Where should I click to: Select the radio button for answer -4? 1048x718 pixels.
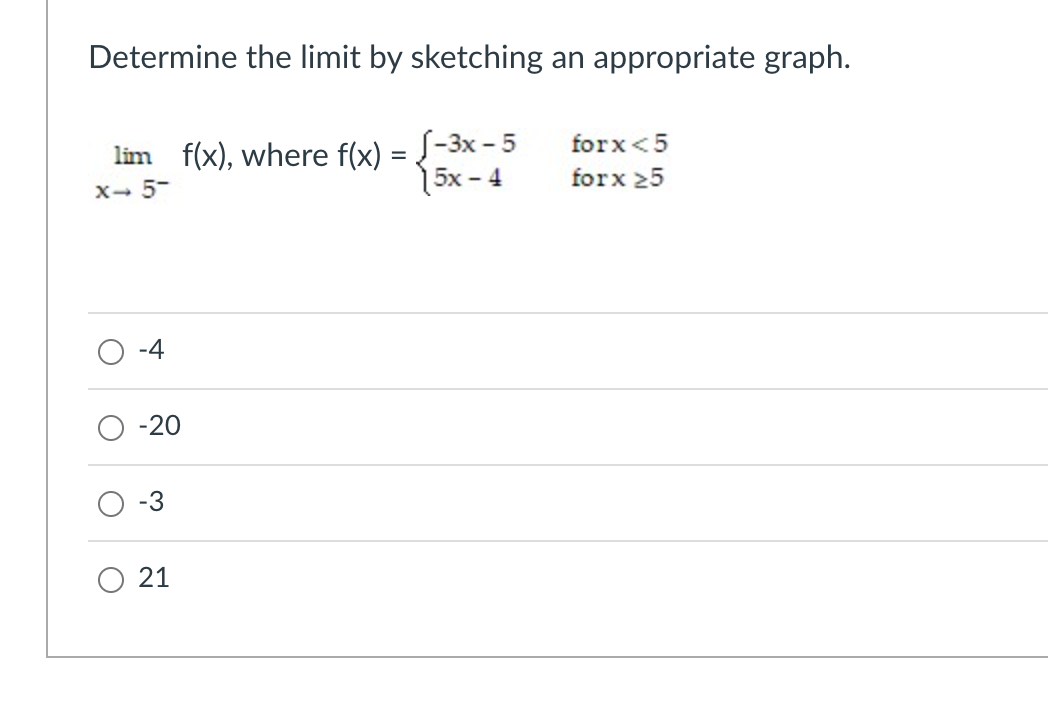pyautogui.click(x=111, y=350)
